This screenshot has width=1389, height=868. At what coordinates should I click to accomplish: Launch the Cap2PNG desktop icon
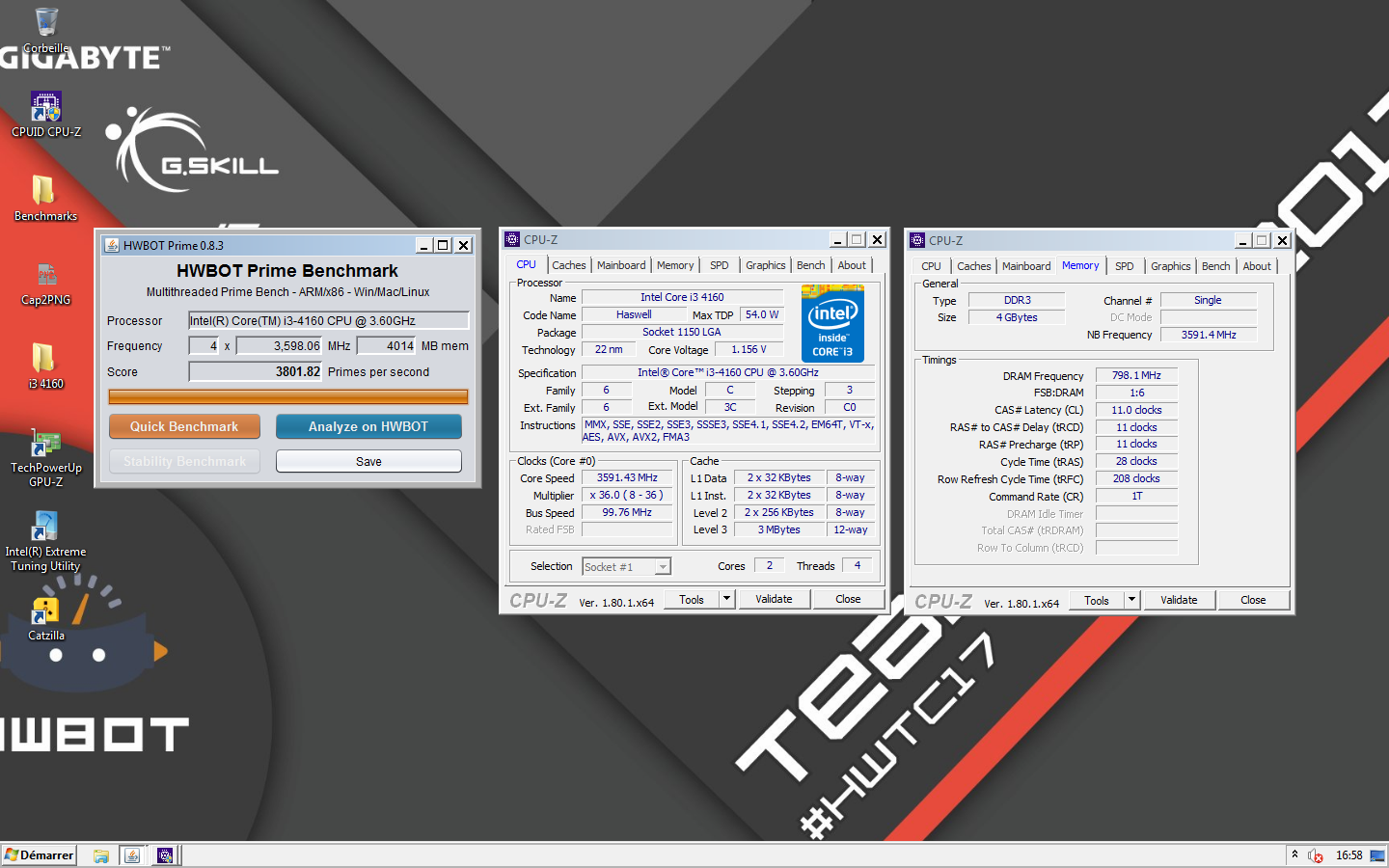click(x=45, y=283)
